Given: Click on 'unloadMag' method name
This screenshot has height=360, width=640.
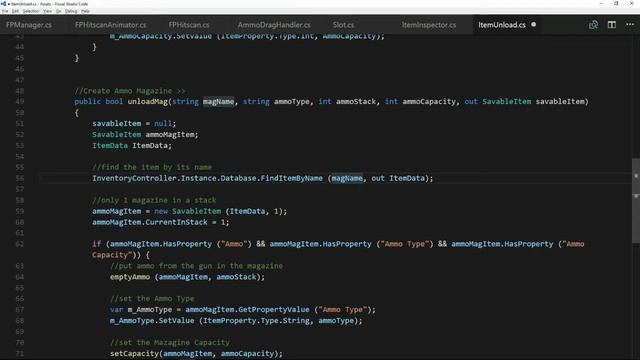Looking at the screenshot, I should (x=148, y=102).
